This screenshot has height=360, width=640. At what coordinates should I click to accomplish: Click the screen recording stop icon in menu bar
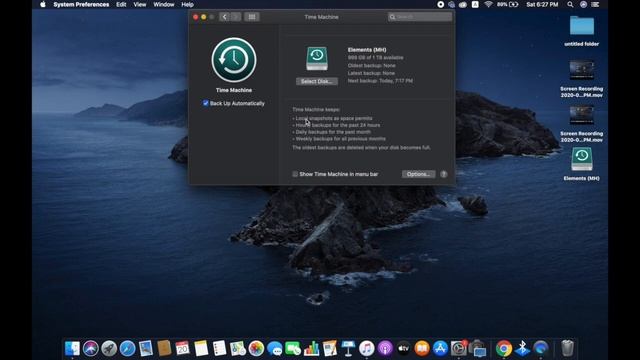(440, 4)
